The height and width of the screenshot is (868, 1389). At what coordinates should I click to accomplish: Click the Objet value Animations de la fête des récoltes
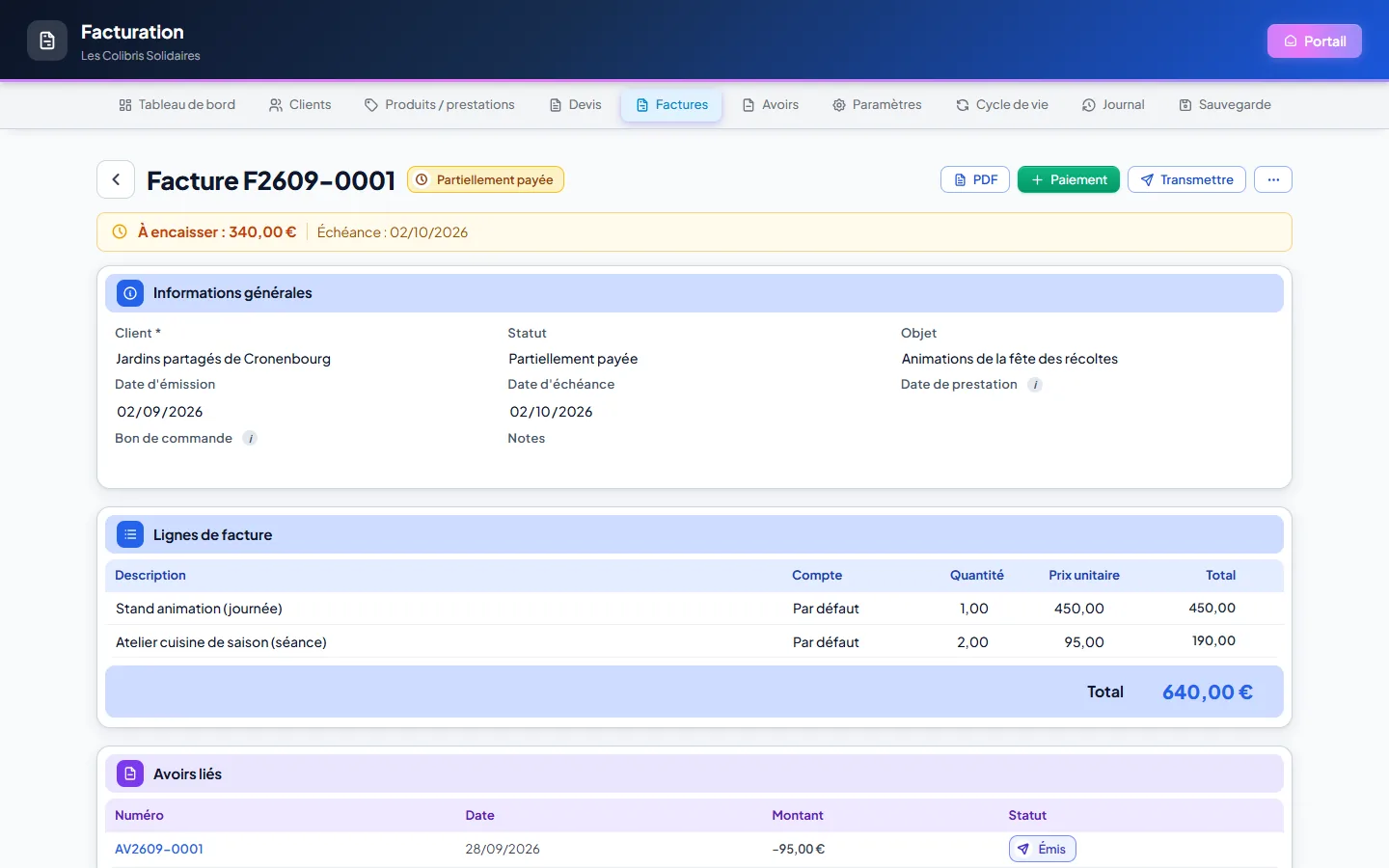pyautogui.click(x=1010, y=359)
